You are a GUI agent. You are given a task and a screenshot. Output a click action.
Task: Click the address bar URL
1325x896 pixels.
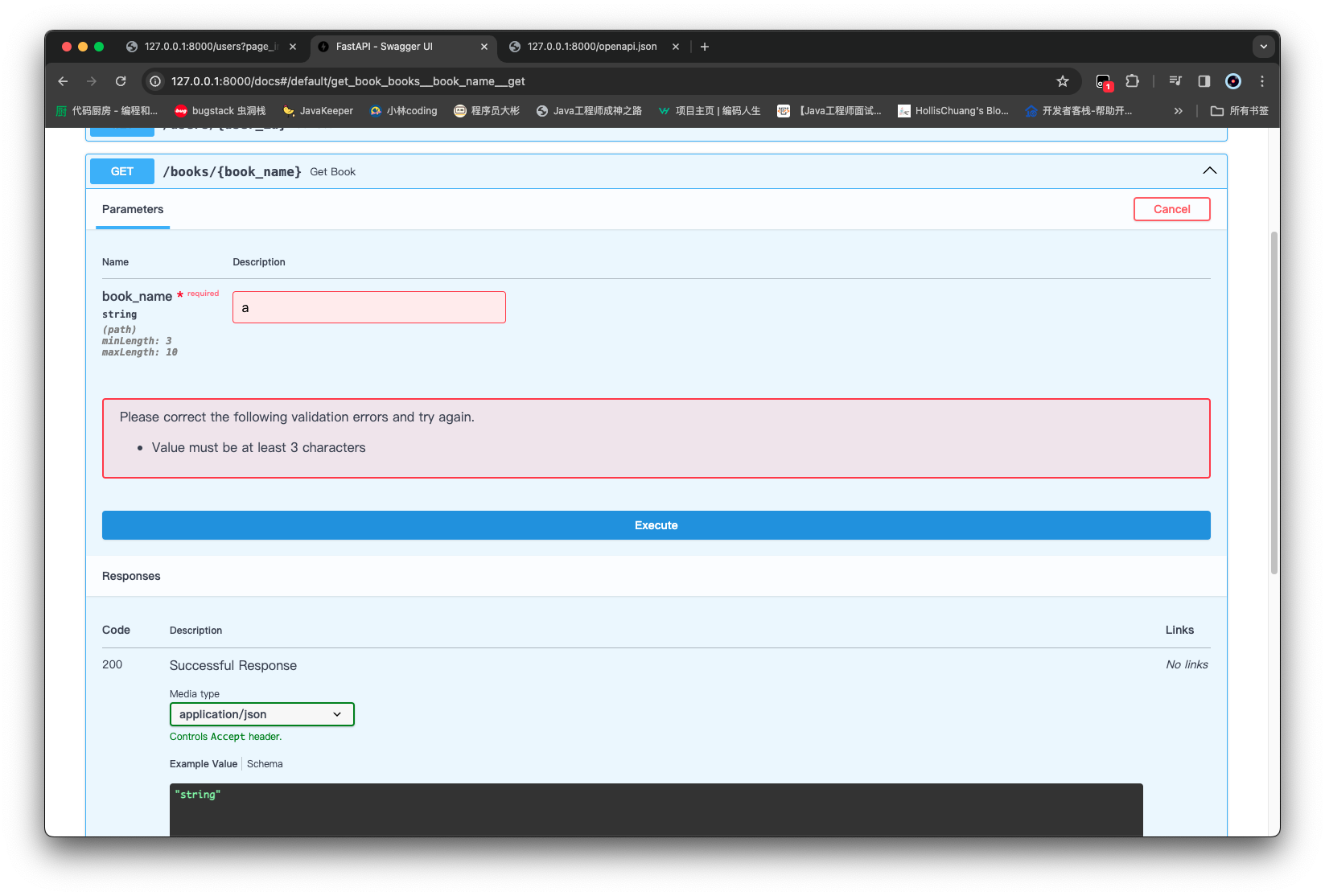click(348, 81)
